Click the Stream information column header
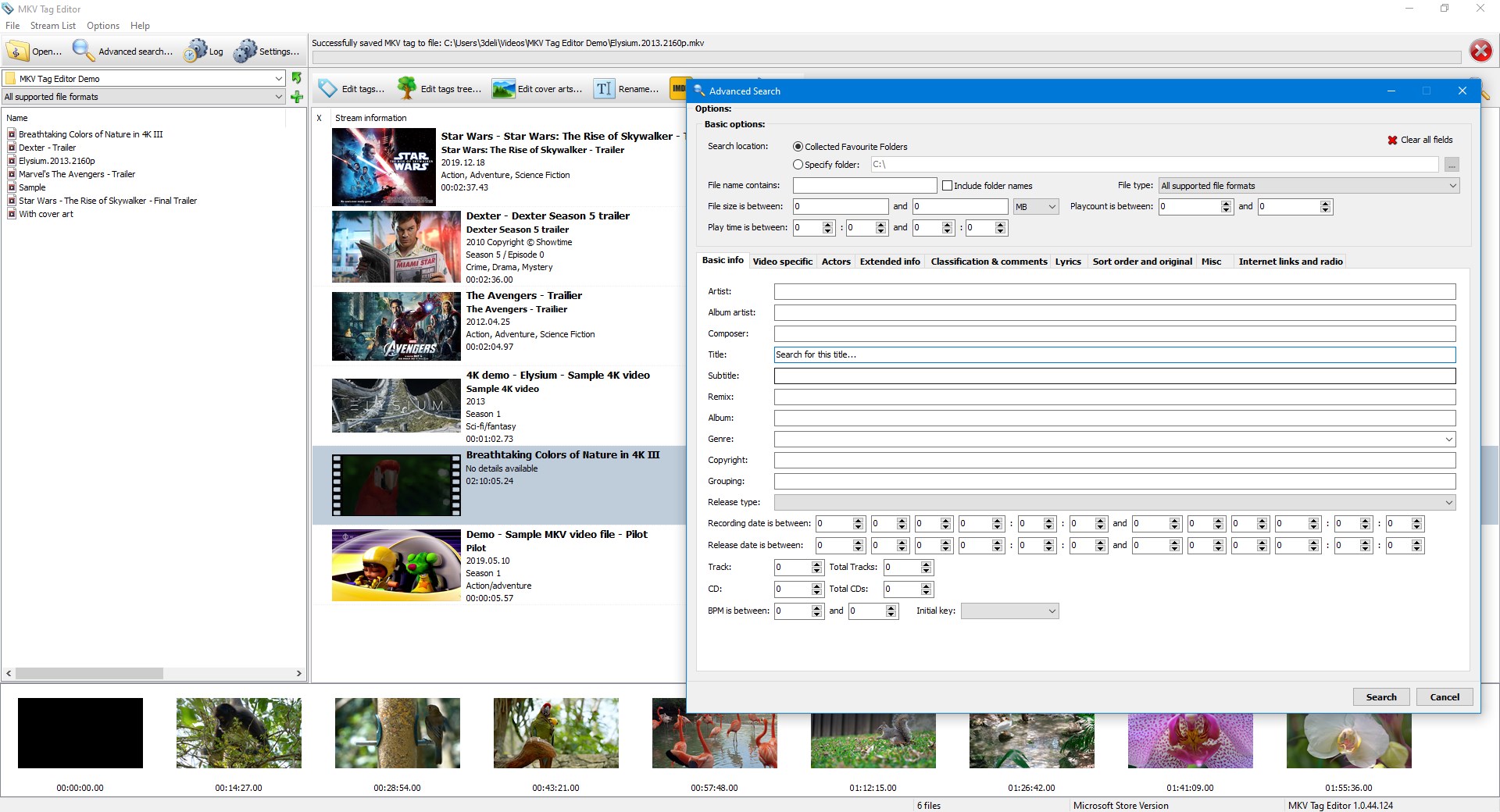The height and width of the screenshot is (812, 1500). tap(371, 118)
